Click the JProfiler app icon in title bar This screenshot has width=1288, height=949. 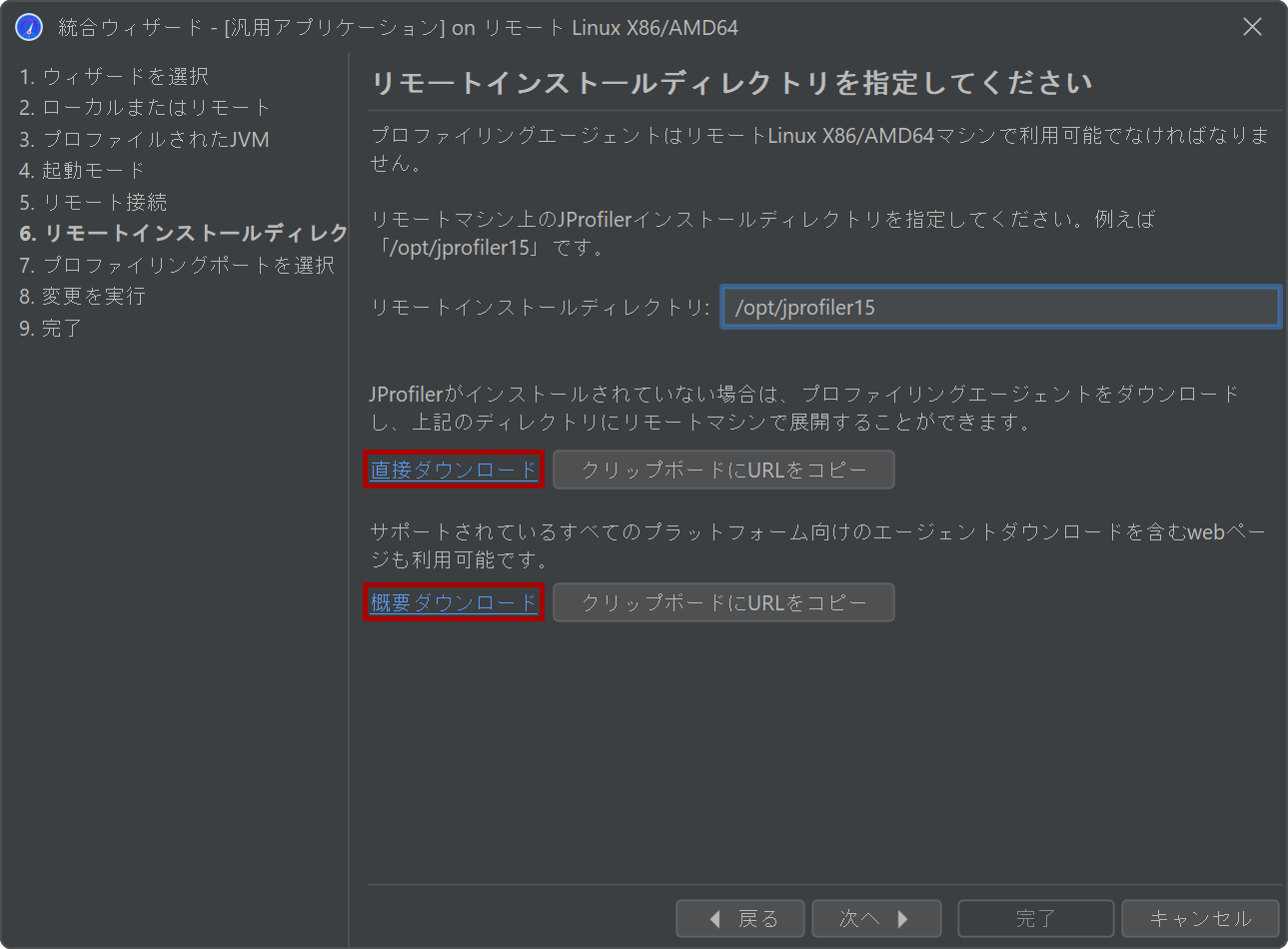29,27
